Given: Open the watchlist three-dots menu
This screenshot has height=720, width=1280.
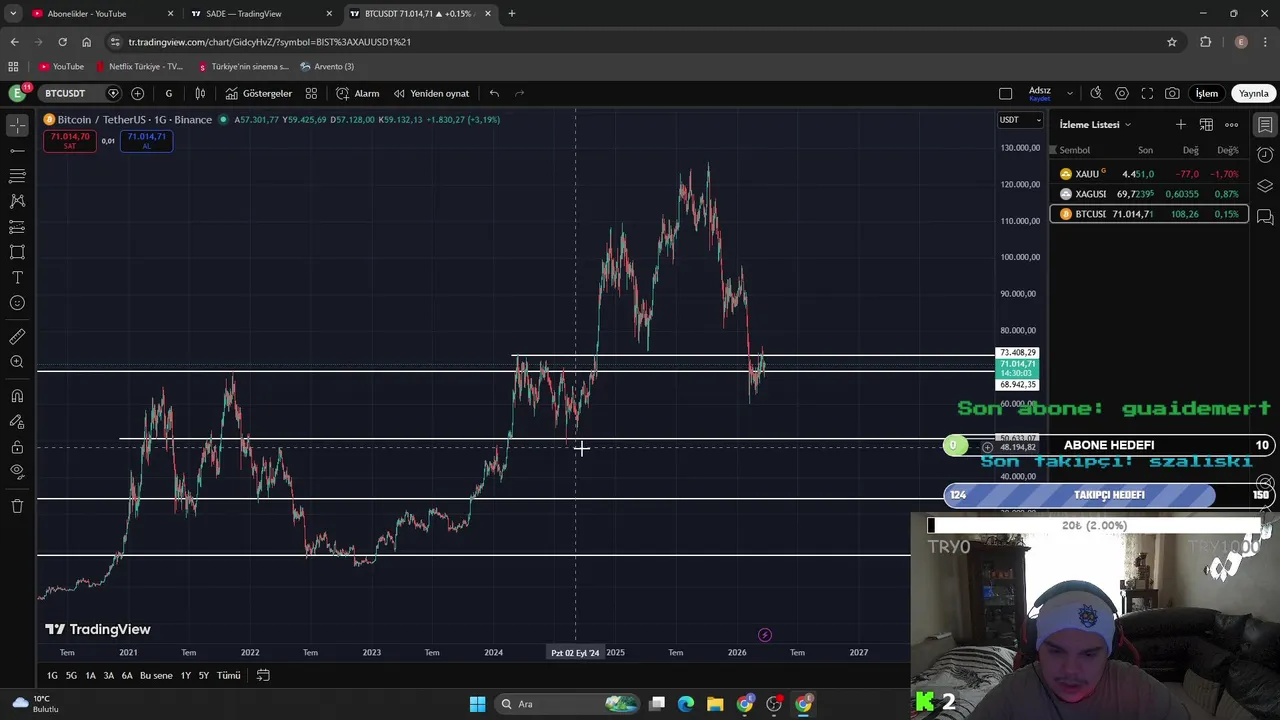Looking at the screenshot, I should 1231,124.
